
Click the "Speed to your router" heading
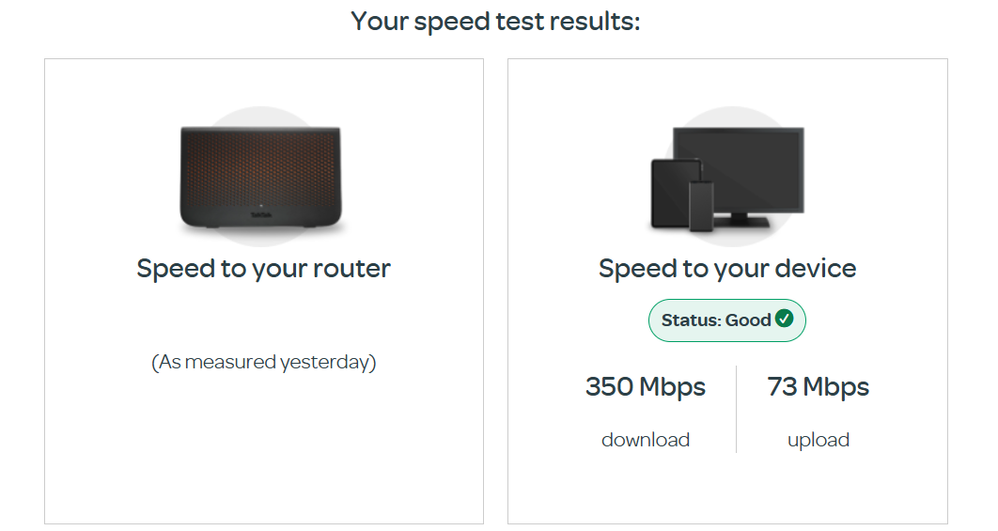click(264, 268)
